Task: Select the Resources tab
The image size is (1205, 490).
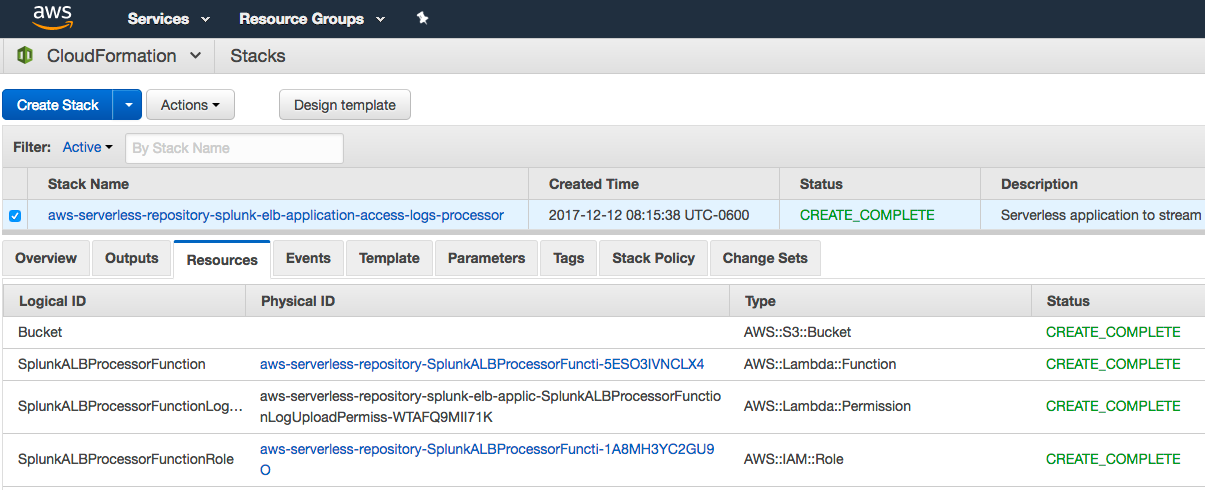Action: pyautogui.click(x=222, y=259)
